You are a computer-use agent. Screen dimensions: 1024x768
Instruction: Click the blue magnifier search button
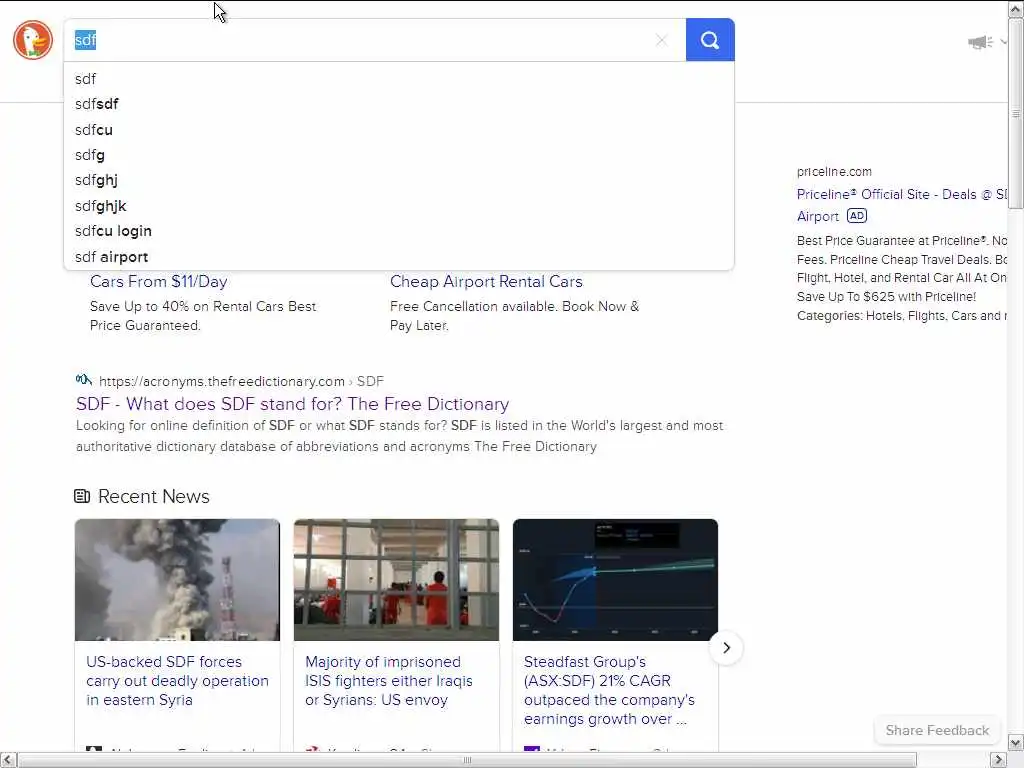710,40
